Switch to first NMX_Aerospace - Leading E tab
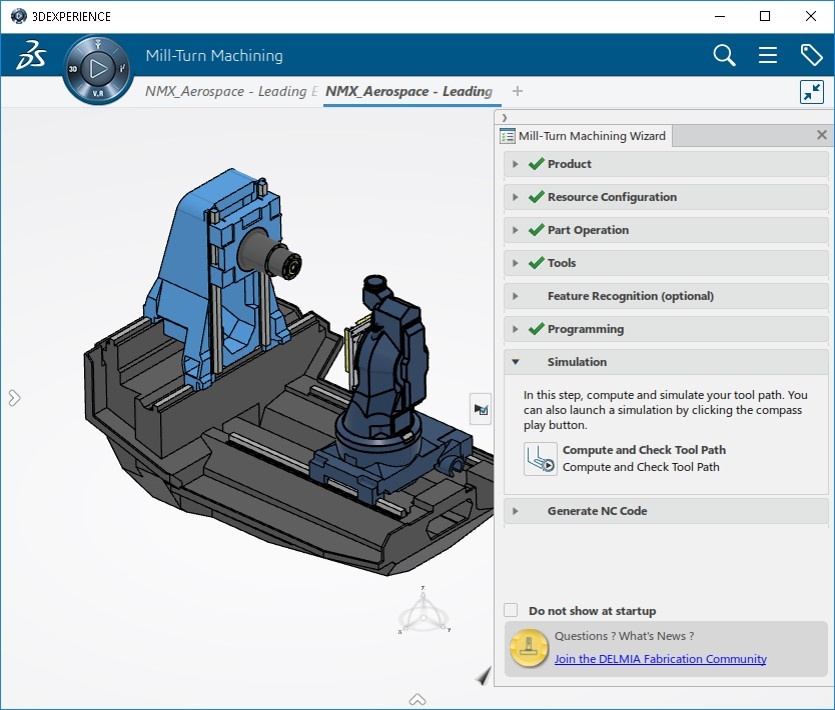This screenshot has width=835, height=710. (231, 92)
